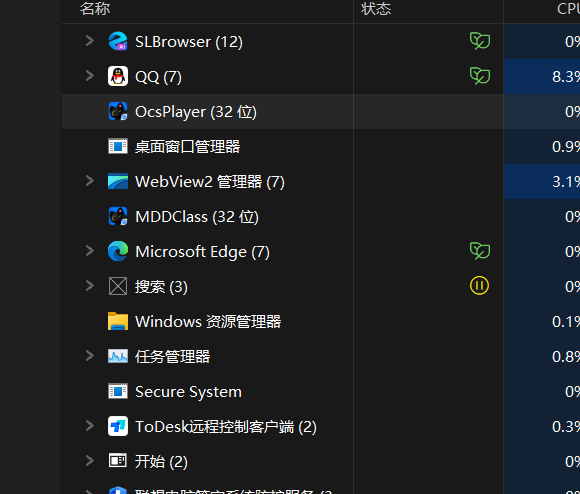Screen dimensions: 580x494
Task: Click the suspended pause icon for 搜索
Action: coord(479,285)
